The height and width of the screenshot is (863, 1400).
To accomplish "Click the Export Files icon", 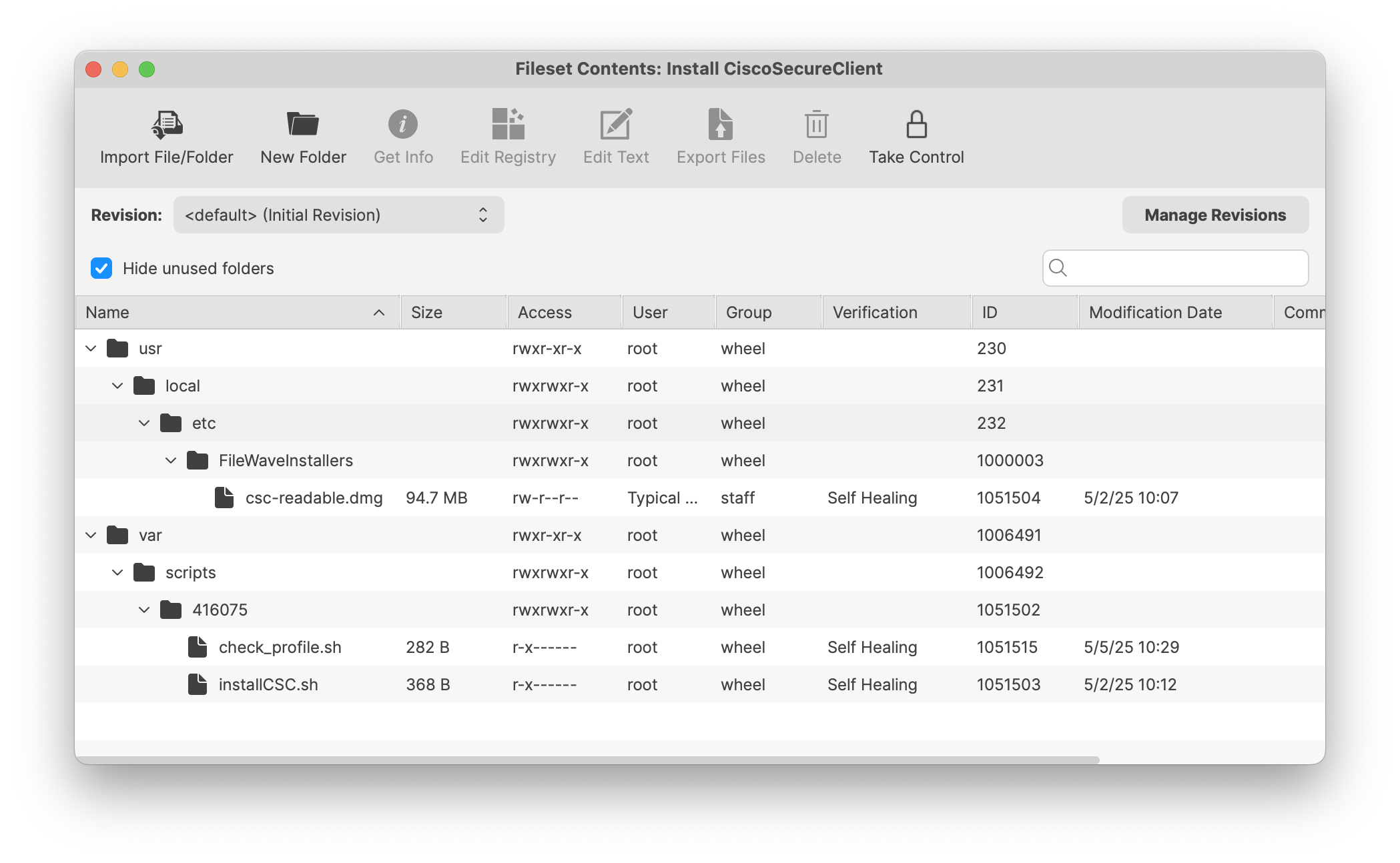I will tap(721, 124).
